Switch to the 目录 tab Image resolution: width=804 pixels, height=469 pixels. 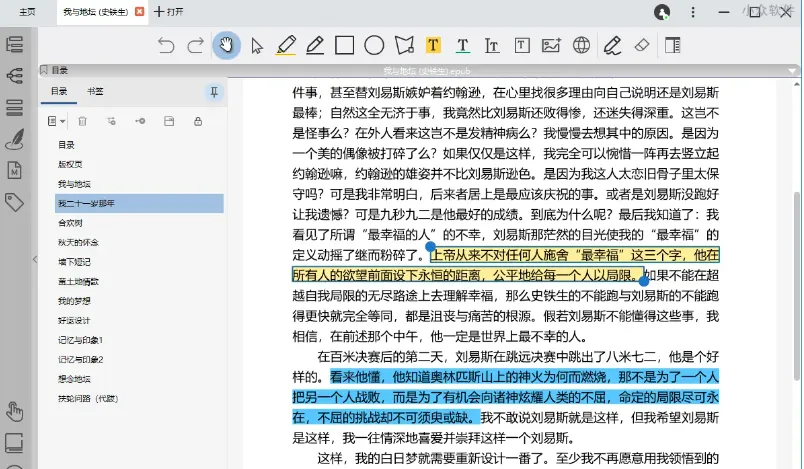click(59, 91)
